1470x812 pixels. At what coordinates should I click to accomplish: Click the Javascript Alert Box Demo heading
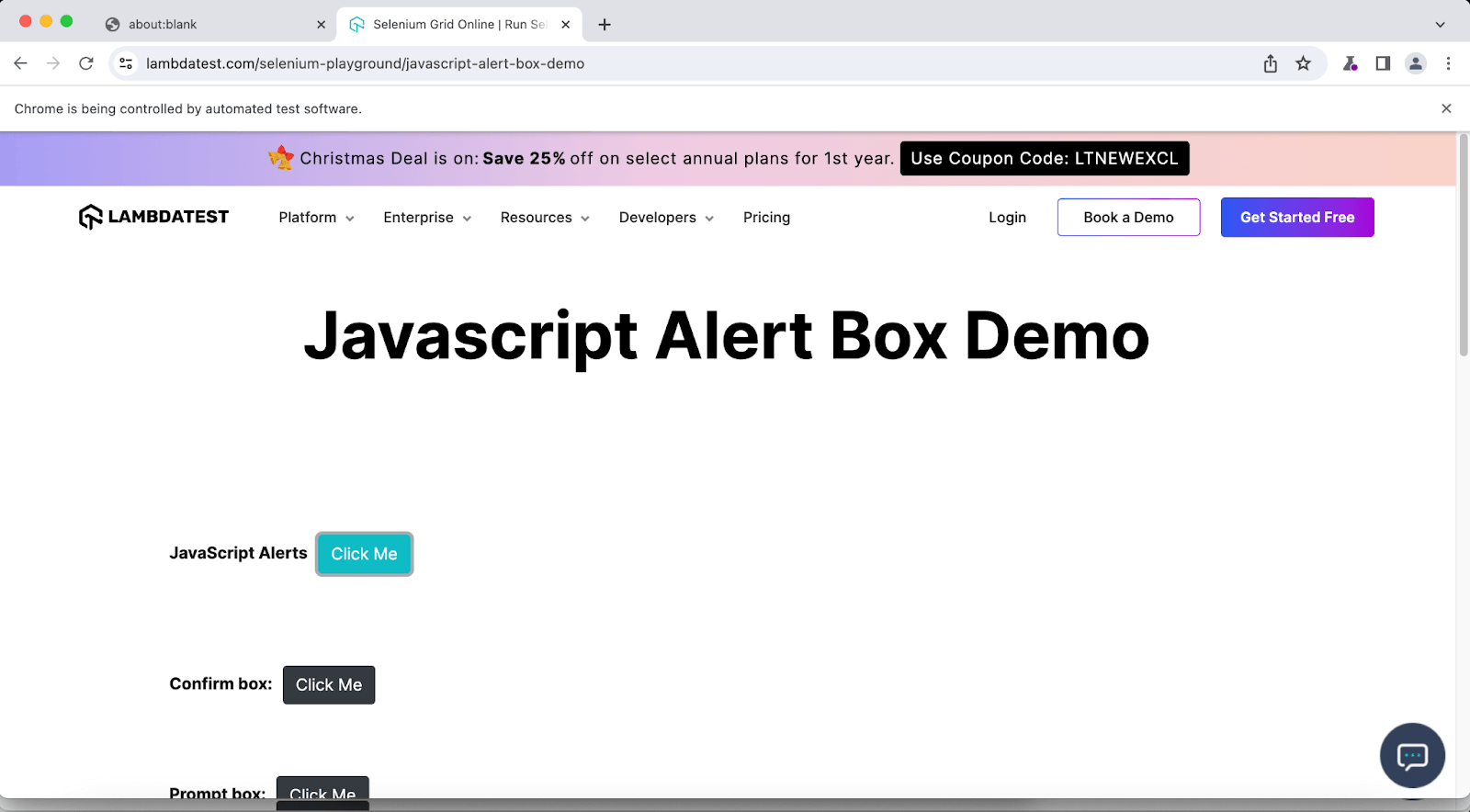pyautogui.click(x=727, y=336)
